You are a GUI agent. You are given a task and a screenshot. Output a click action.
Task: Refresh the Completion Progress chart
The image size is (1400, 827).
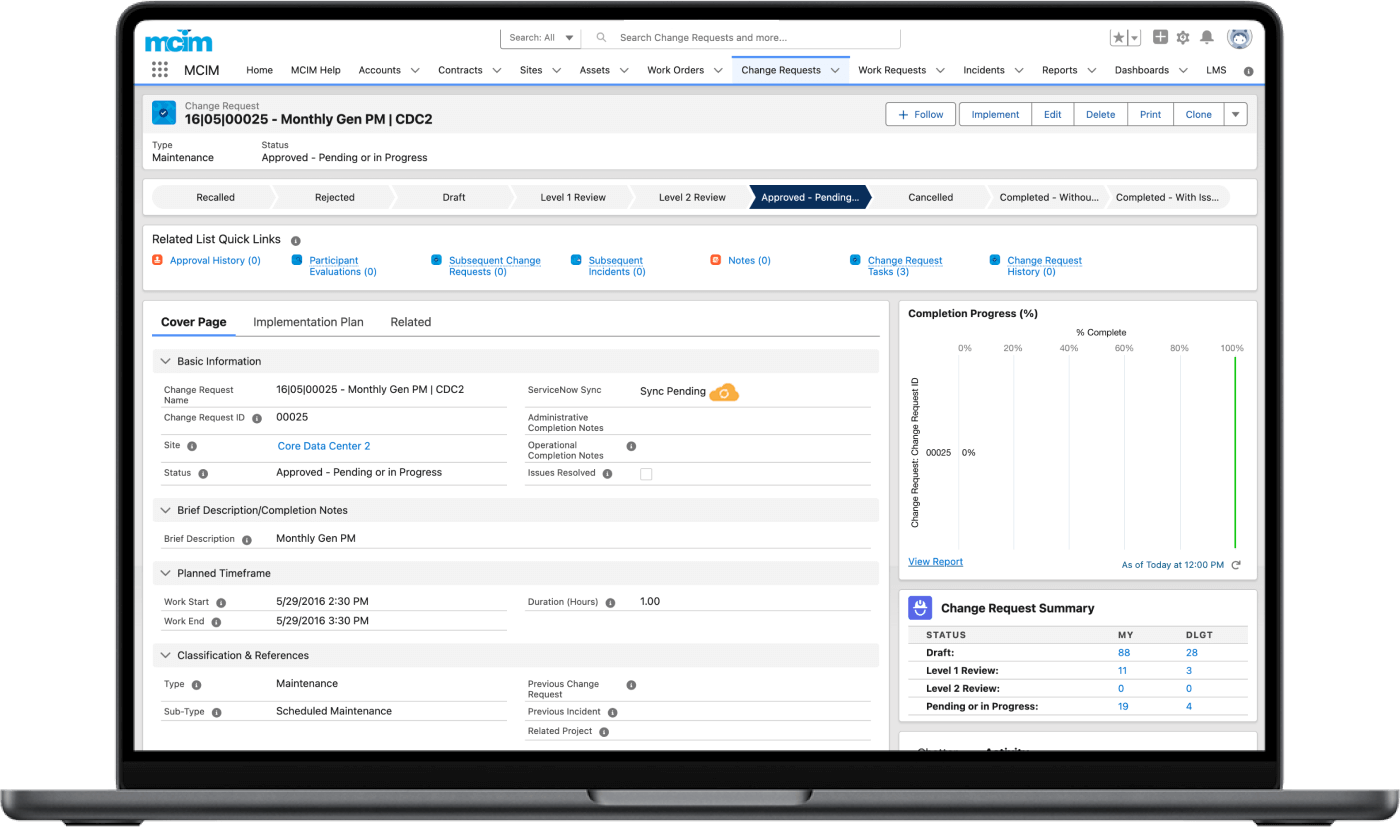(1236, 565)
